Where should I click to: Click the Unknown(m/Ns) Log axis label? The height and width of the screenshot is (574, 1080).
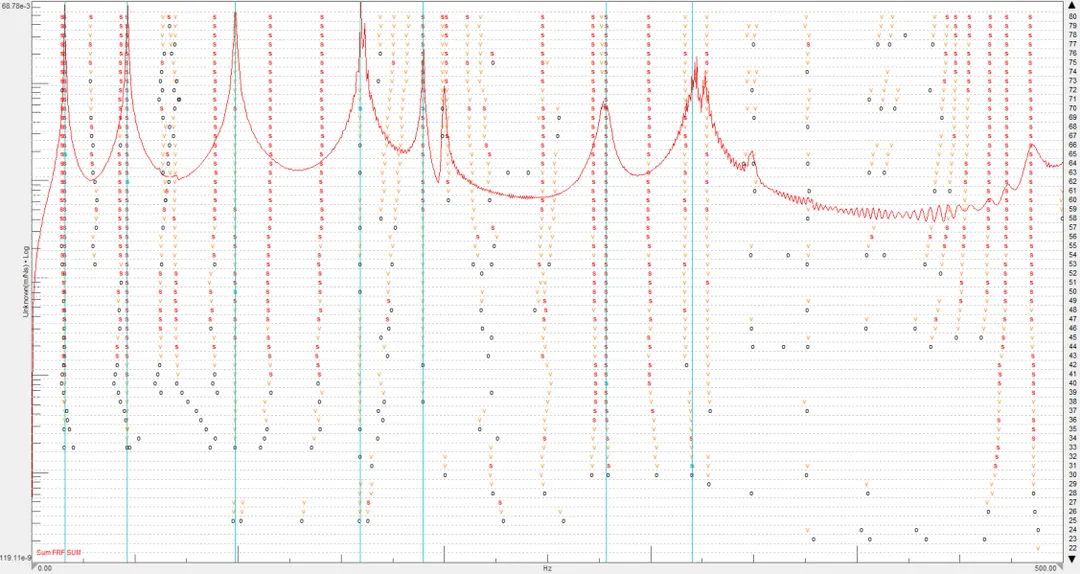[x=26, y=282]
